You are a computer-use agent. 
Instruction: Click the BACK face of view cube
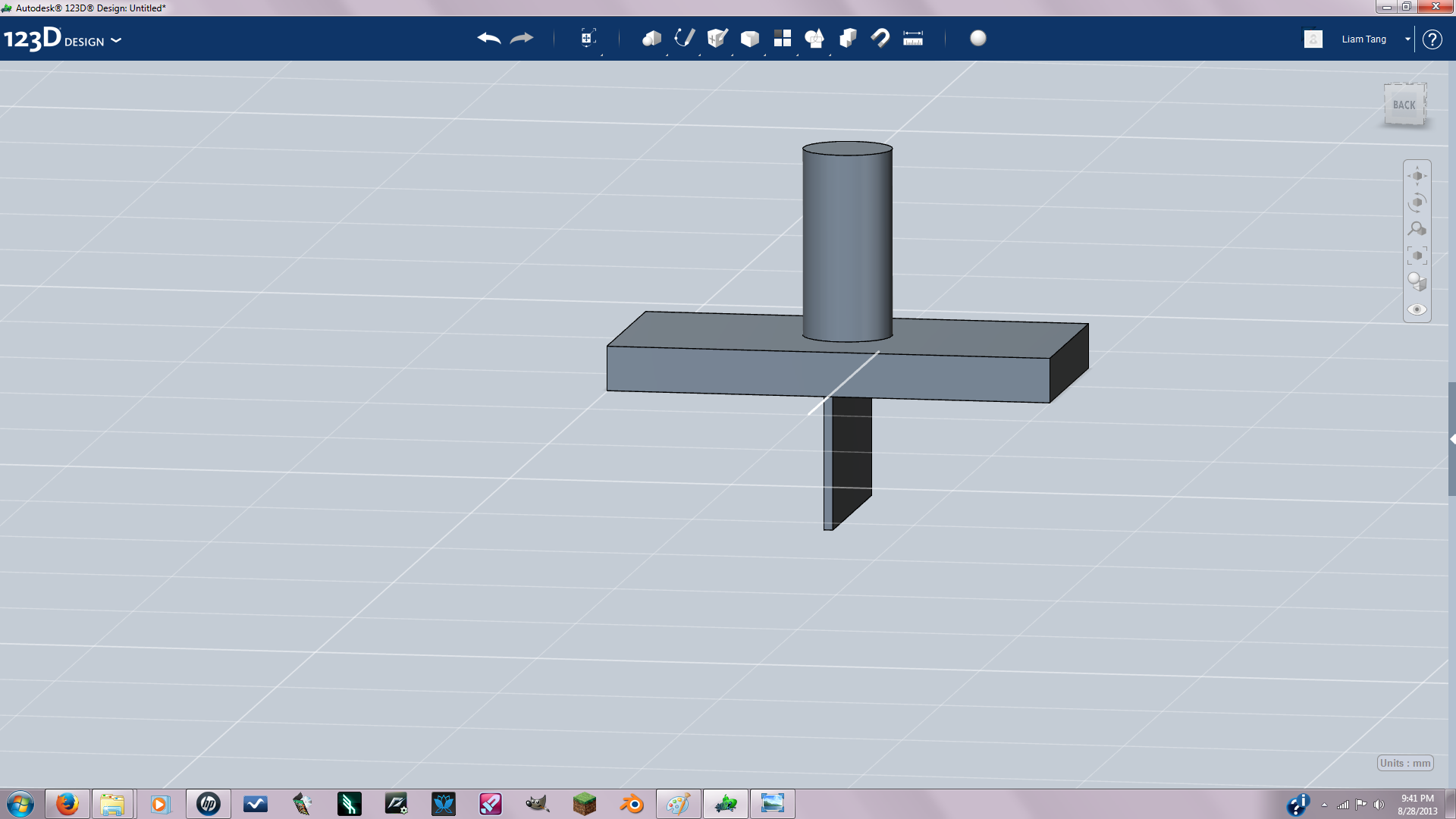[x=1404, y=105]
